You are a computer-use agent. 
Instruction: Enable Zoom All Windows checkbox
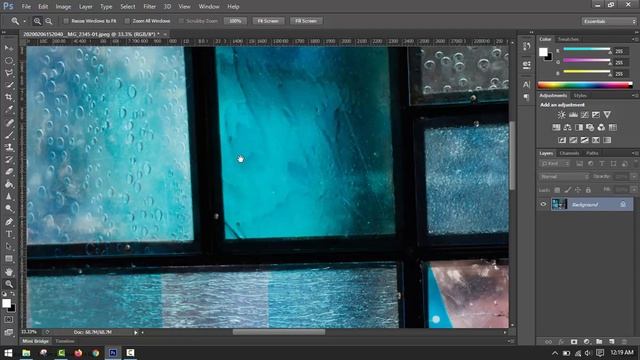click(127, 21)
